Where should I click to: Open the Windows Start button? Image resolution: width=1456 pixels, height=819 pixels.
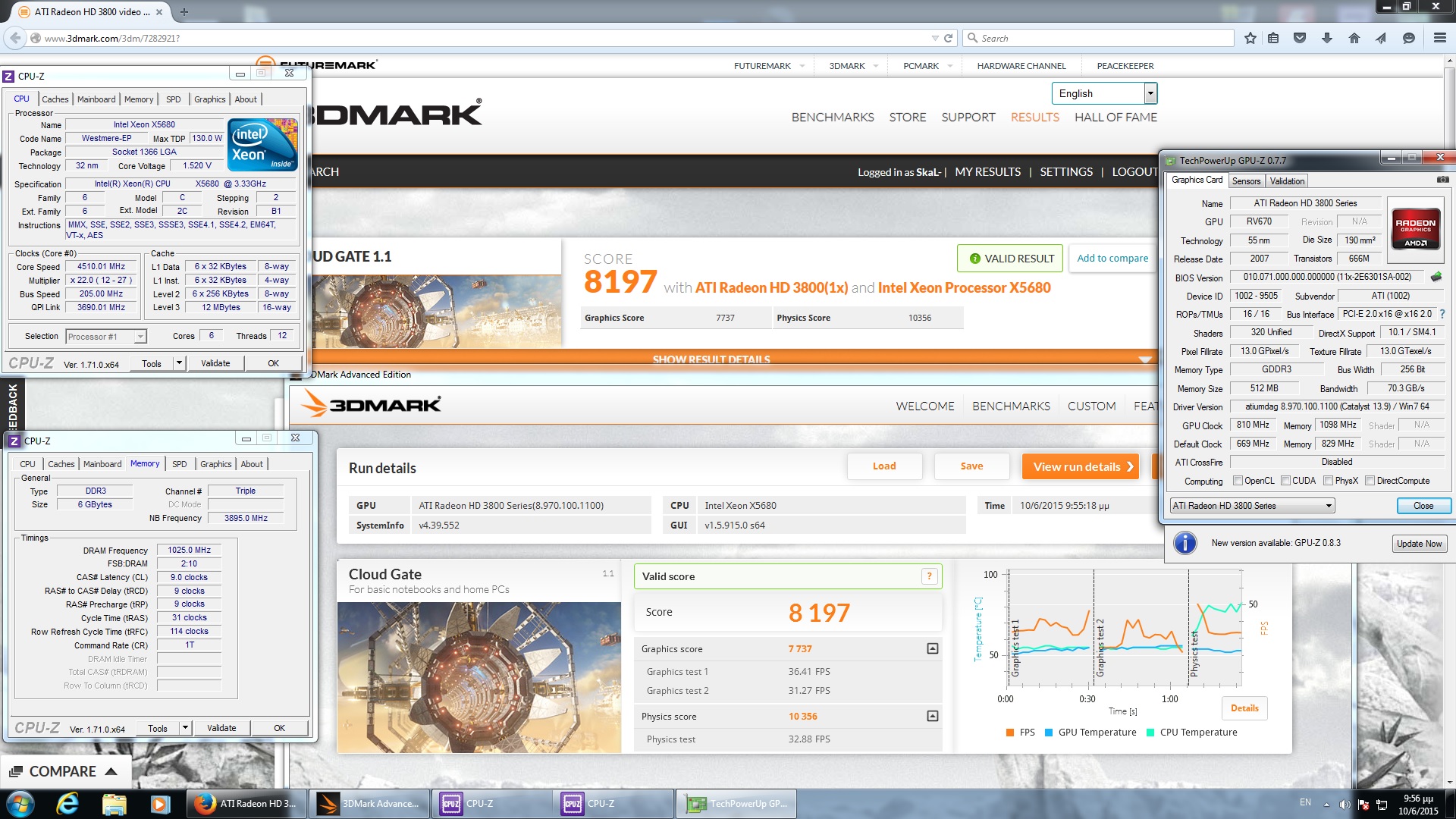(20, 804)
